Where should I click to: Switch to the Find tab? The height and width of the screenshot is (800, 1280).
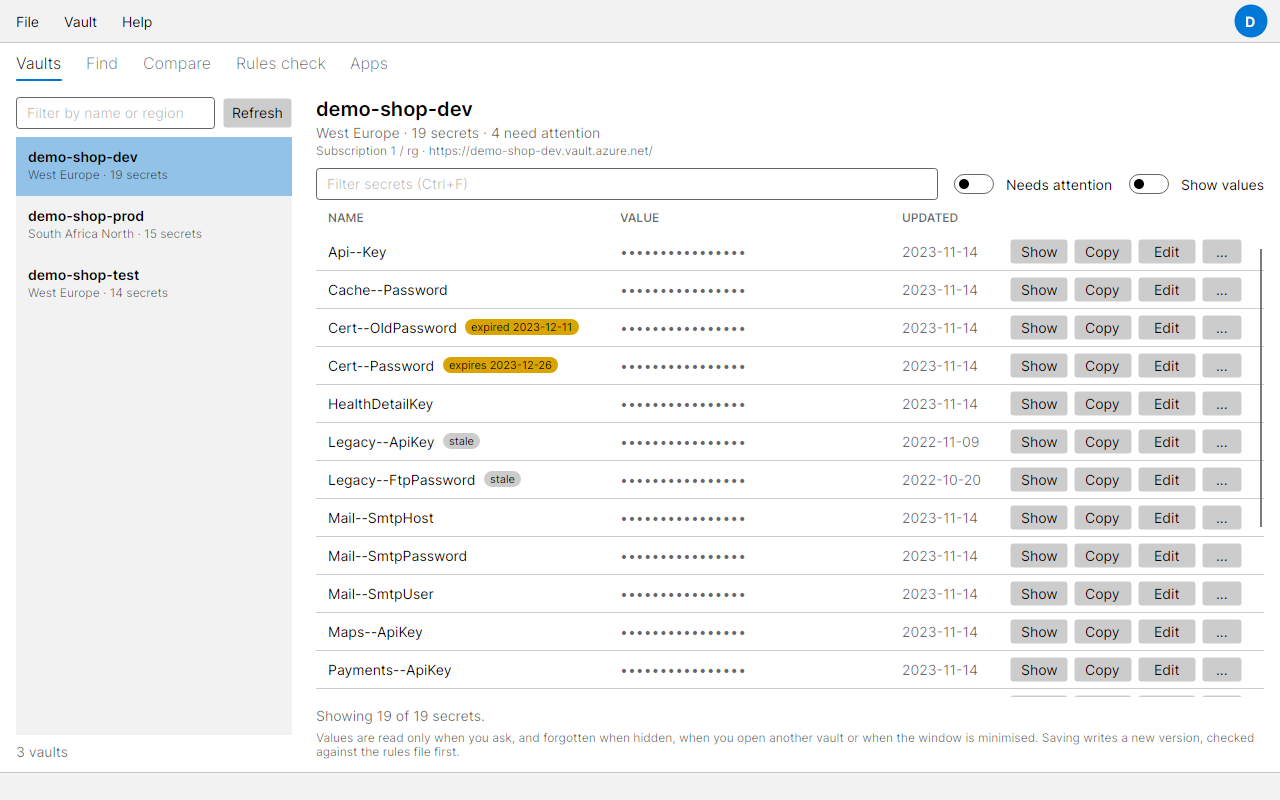[x=102, y=63]
